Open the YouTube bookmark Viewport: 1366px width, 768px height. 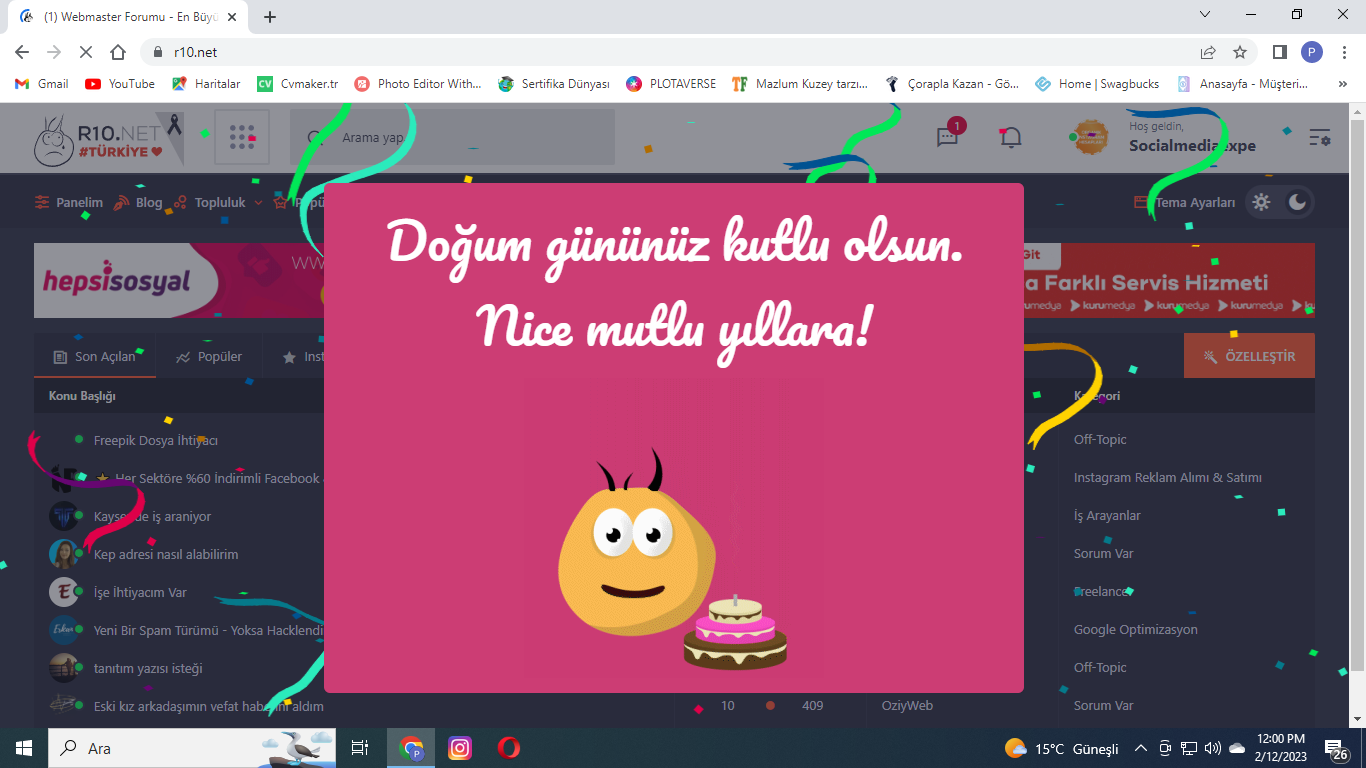pyautogui.click(x=120, y=84)
